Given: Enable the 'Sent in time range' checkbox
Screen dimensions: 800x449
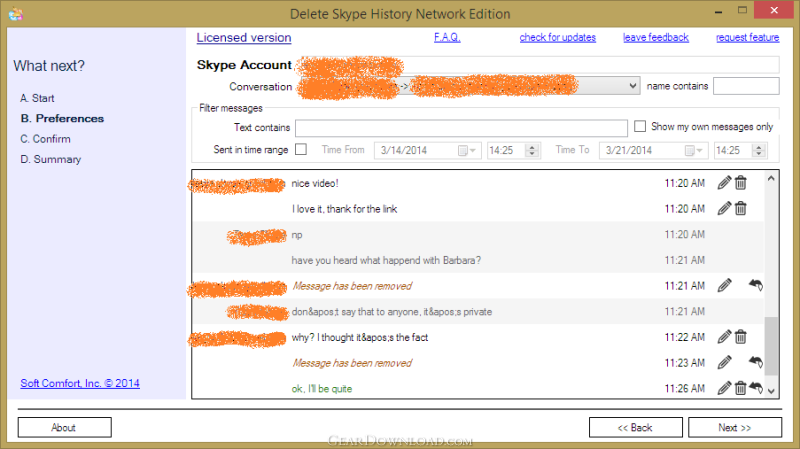Looking at the screenshot, I should 301,149.
